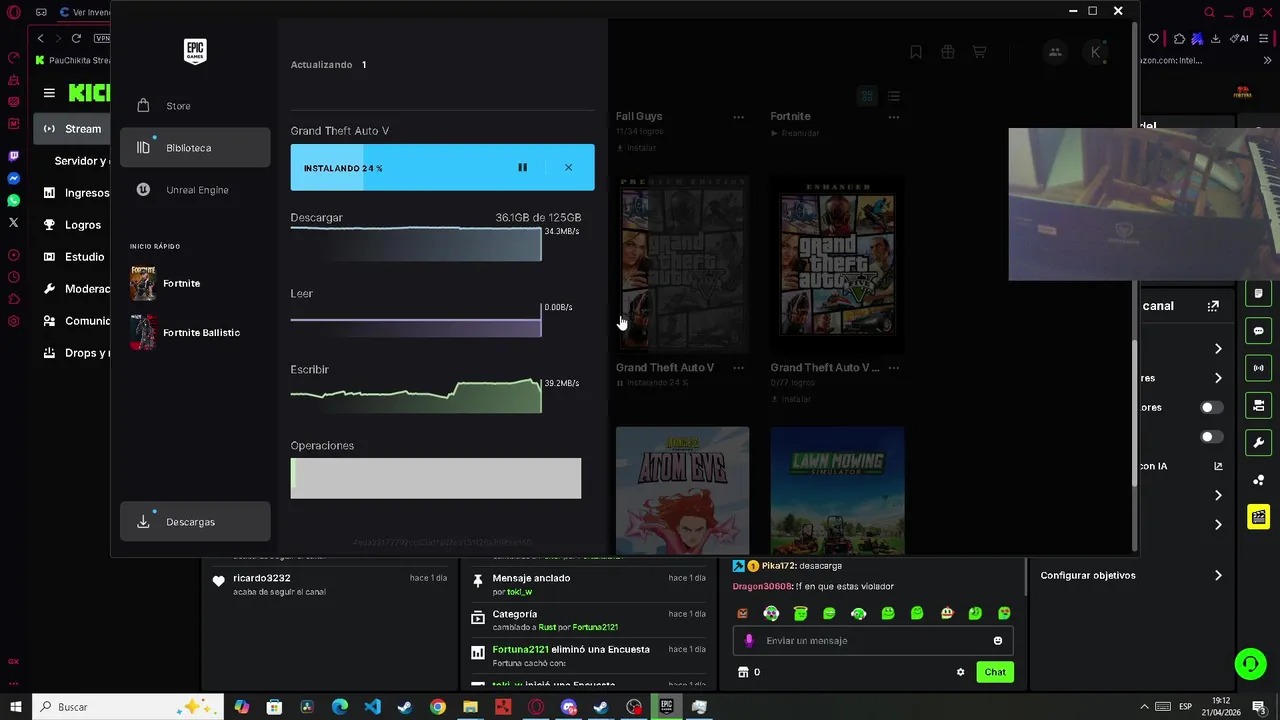Switch library to list view
Viewport: 1280px width, 720px height.
pos(894,96)
